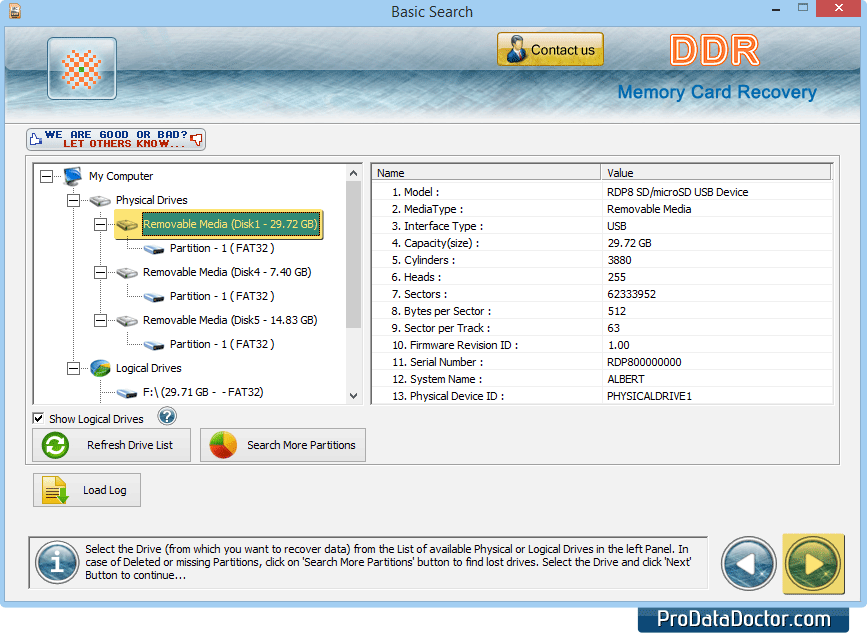Click the Contact us button
The width and height of the screenshot is (867, 633).
click(x=550, y=49)
